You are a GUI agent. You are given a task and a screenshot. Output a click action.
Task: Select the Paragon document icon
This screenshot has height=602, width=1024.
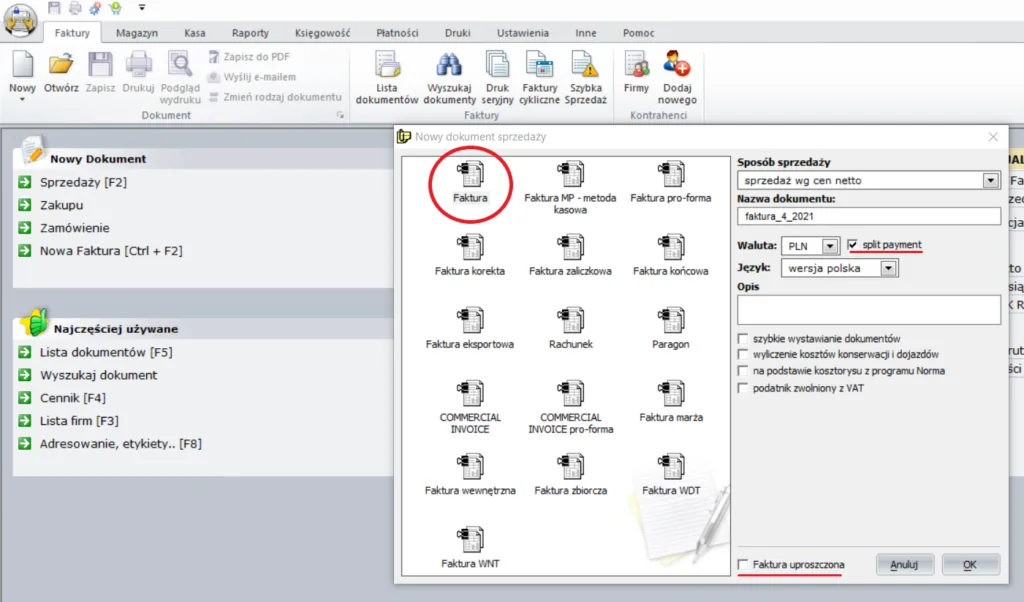(671, 320)
